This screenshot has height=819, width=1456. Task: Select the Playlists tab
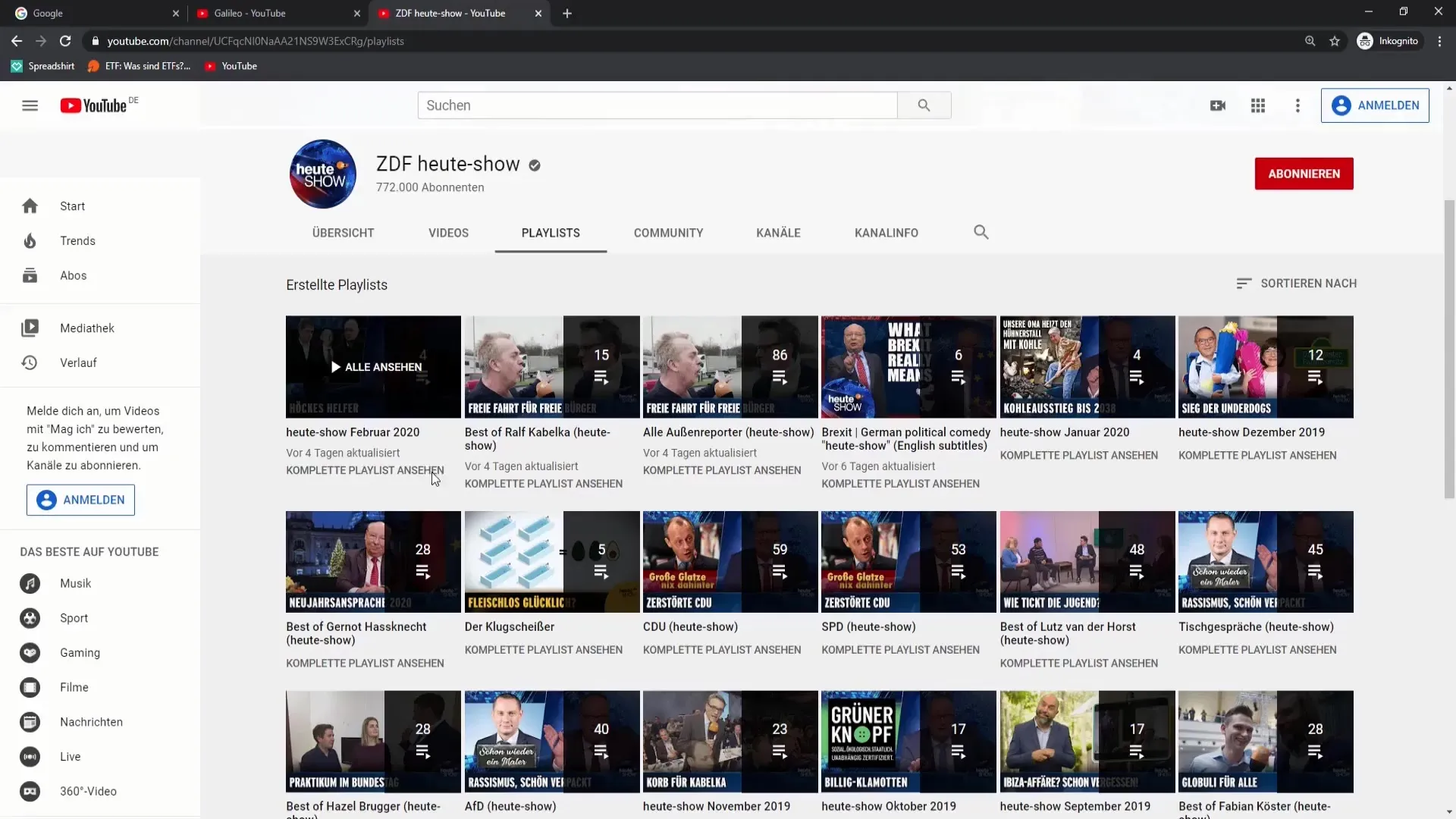[x=551, y=233]
